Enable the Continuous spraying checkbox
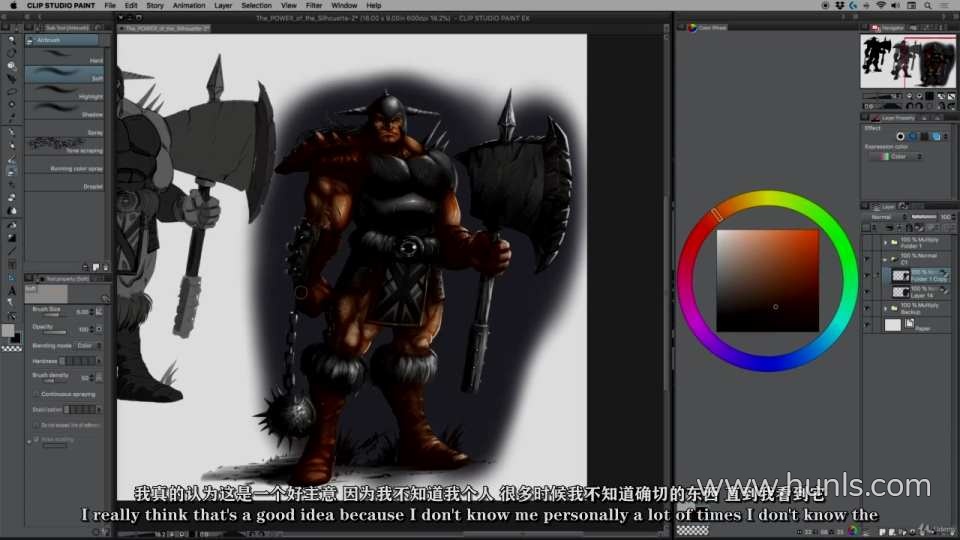The width and height of the screenshot is (960, 540). [x=37, y=394]
